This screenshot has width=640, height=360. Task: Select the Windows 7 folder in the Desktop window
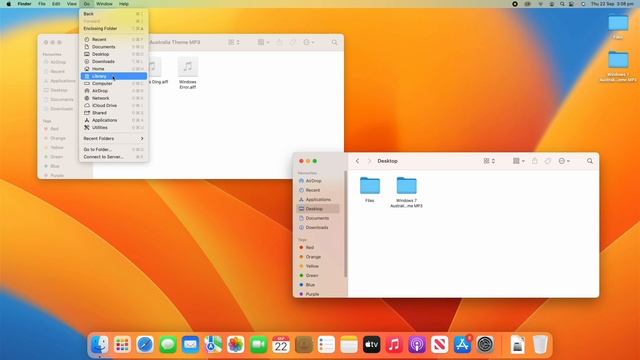pyautogui.click(x=407, y=192)
